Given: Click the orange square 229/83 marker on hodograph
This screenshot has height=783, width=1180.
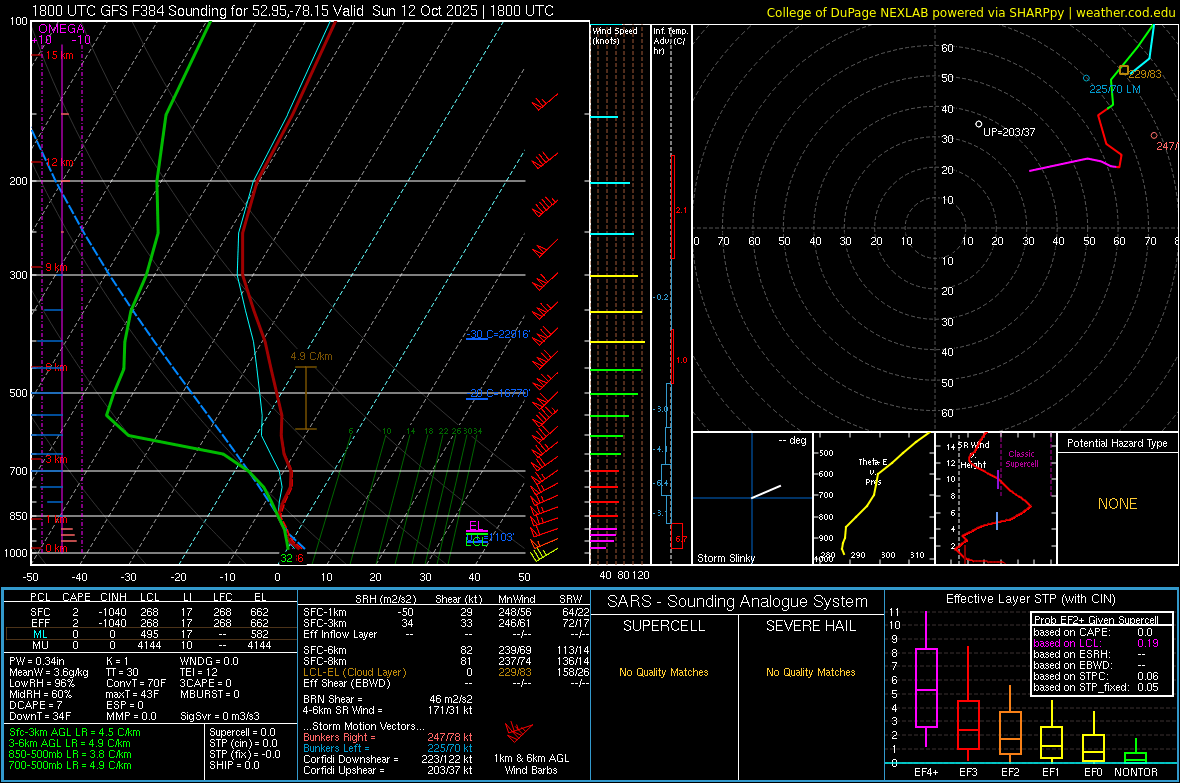Looking at the screenshot, I should (1124, 70).
